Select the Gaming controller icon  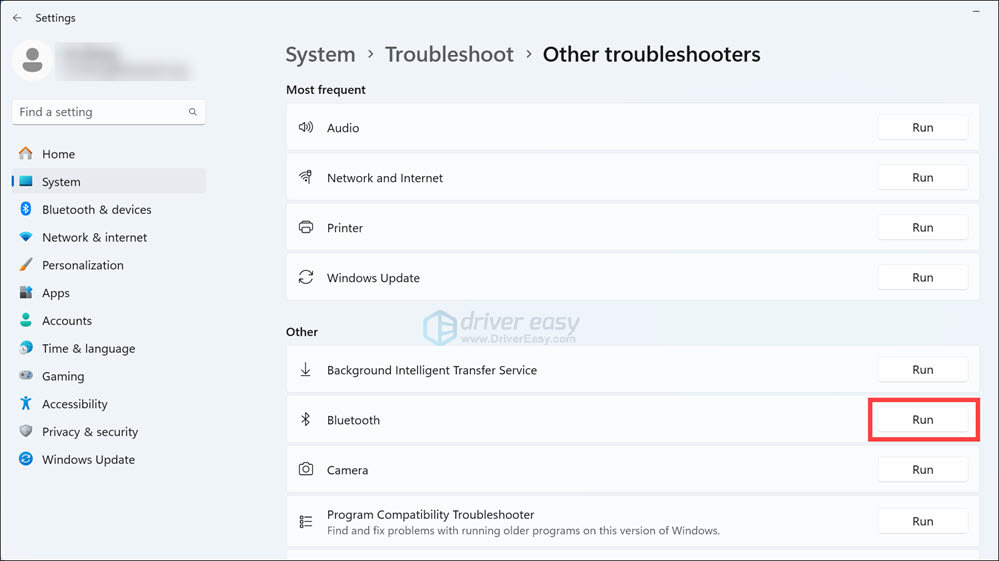coord(25,376)
